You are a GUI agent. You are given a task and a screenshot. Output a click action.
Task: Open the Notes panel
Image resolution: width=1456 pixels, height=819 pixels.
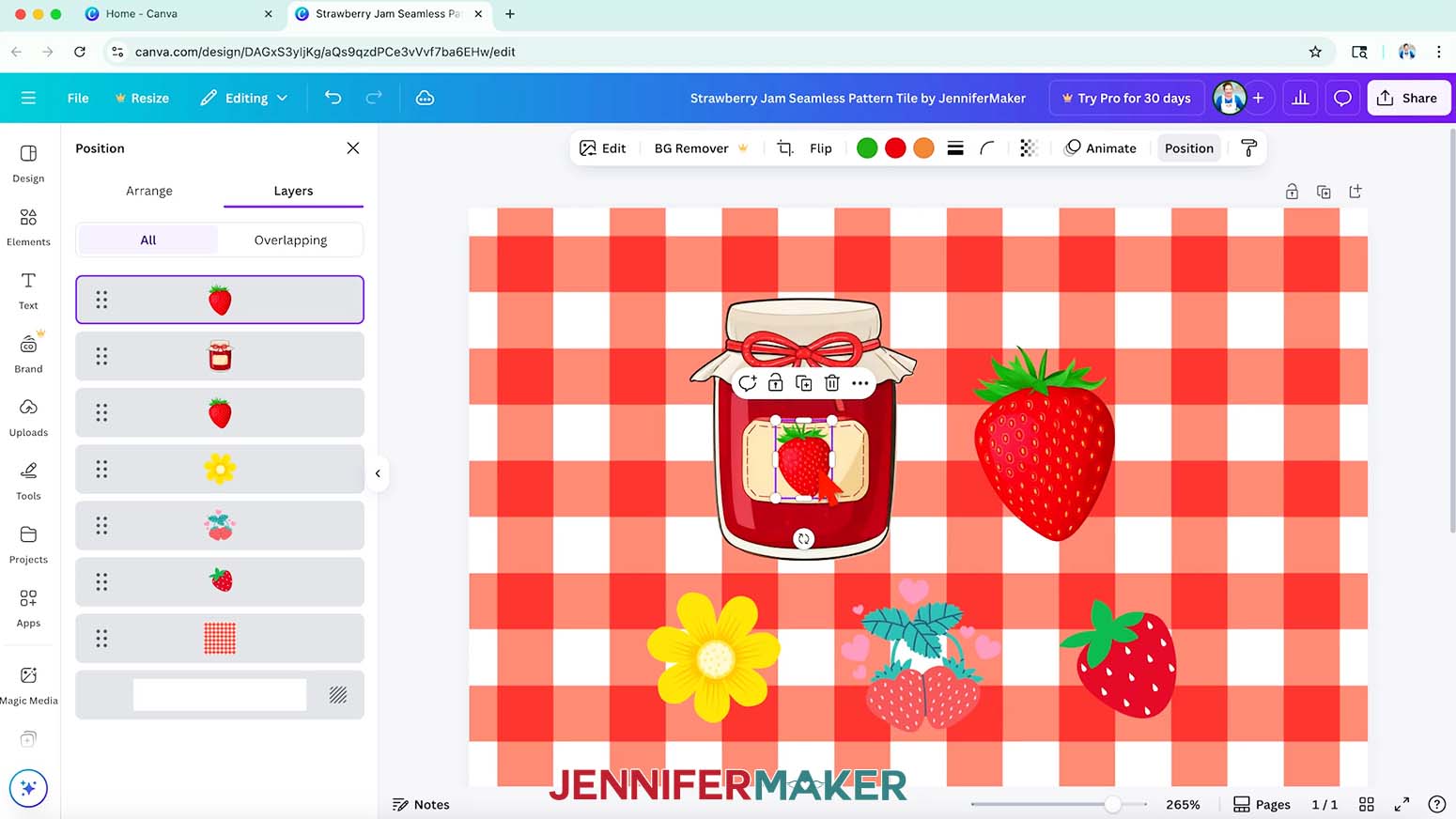click(421, 805)
